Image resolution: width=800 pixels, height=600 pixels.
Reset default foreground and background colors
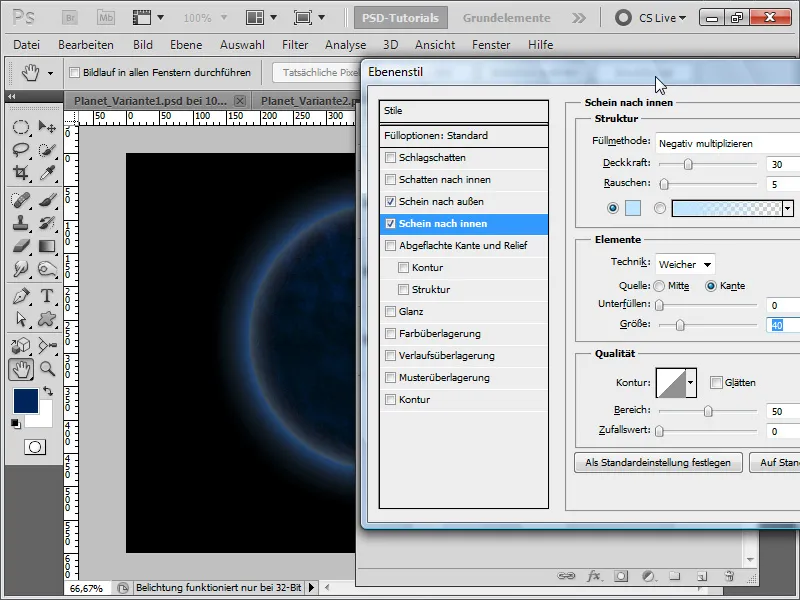[16, 423]
